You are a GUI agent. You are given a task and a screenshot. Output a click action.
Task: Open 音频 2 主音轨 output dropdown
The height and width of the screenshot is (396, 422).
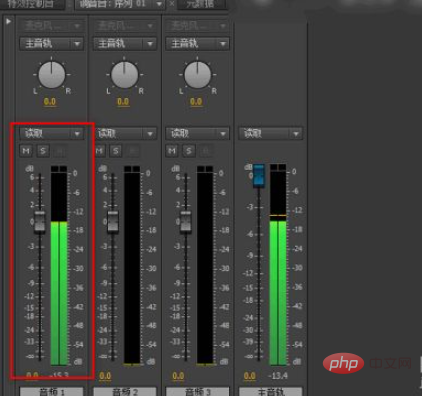[124, 44]
